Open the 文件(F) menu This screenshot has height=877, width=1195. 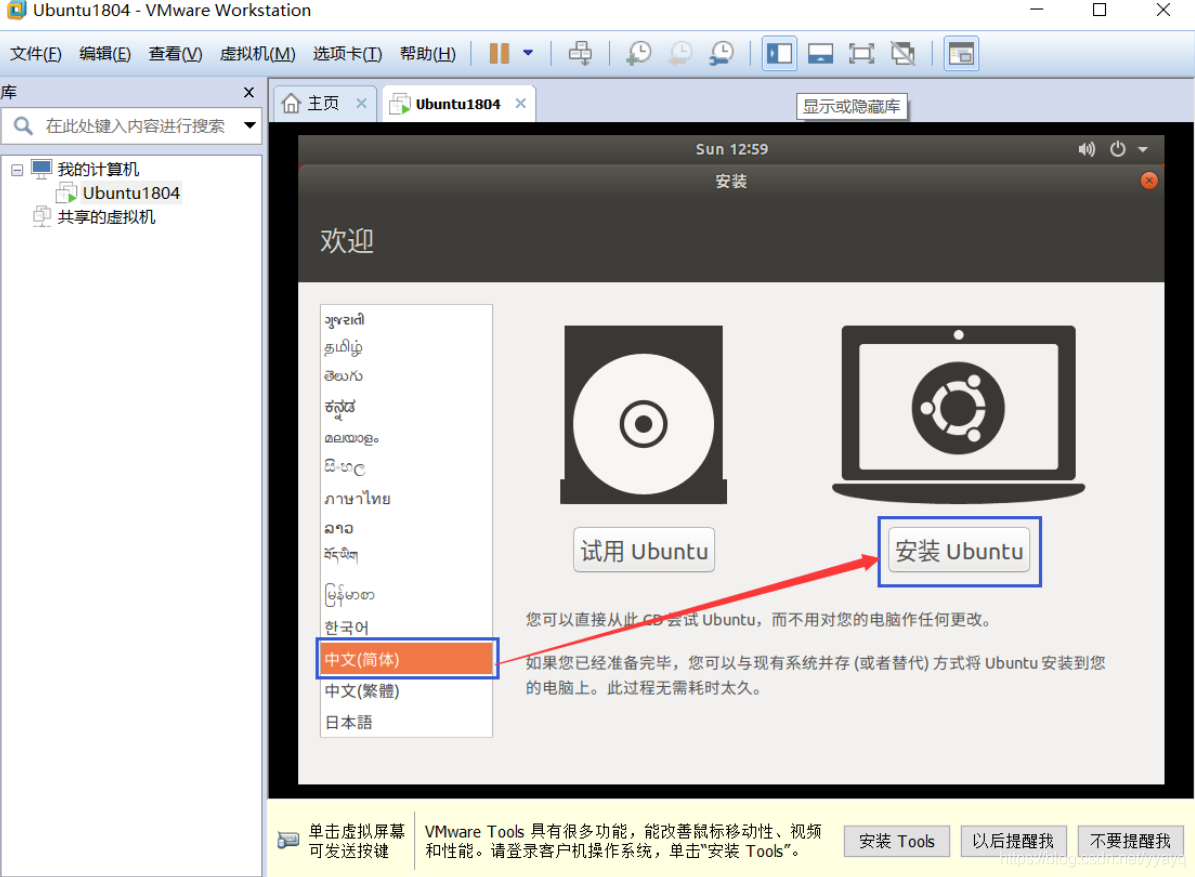36,53
